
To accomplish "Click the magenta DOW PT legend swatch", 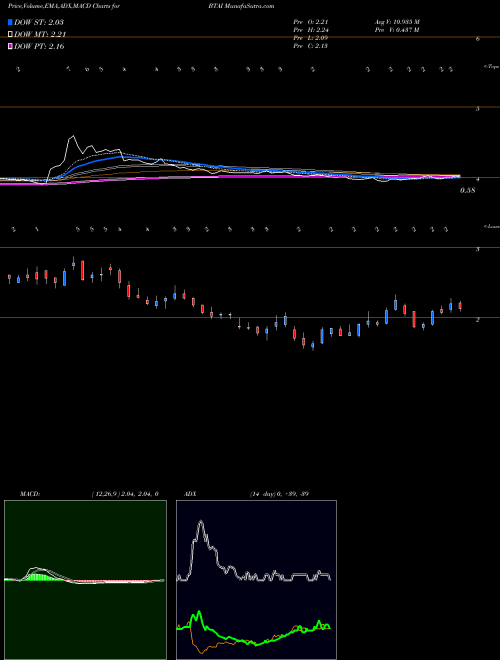I will [10, 46].
